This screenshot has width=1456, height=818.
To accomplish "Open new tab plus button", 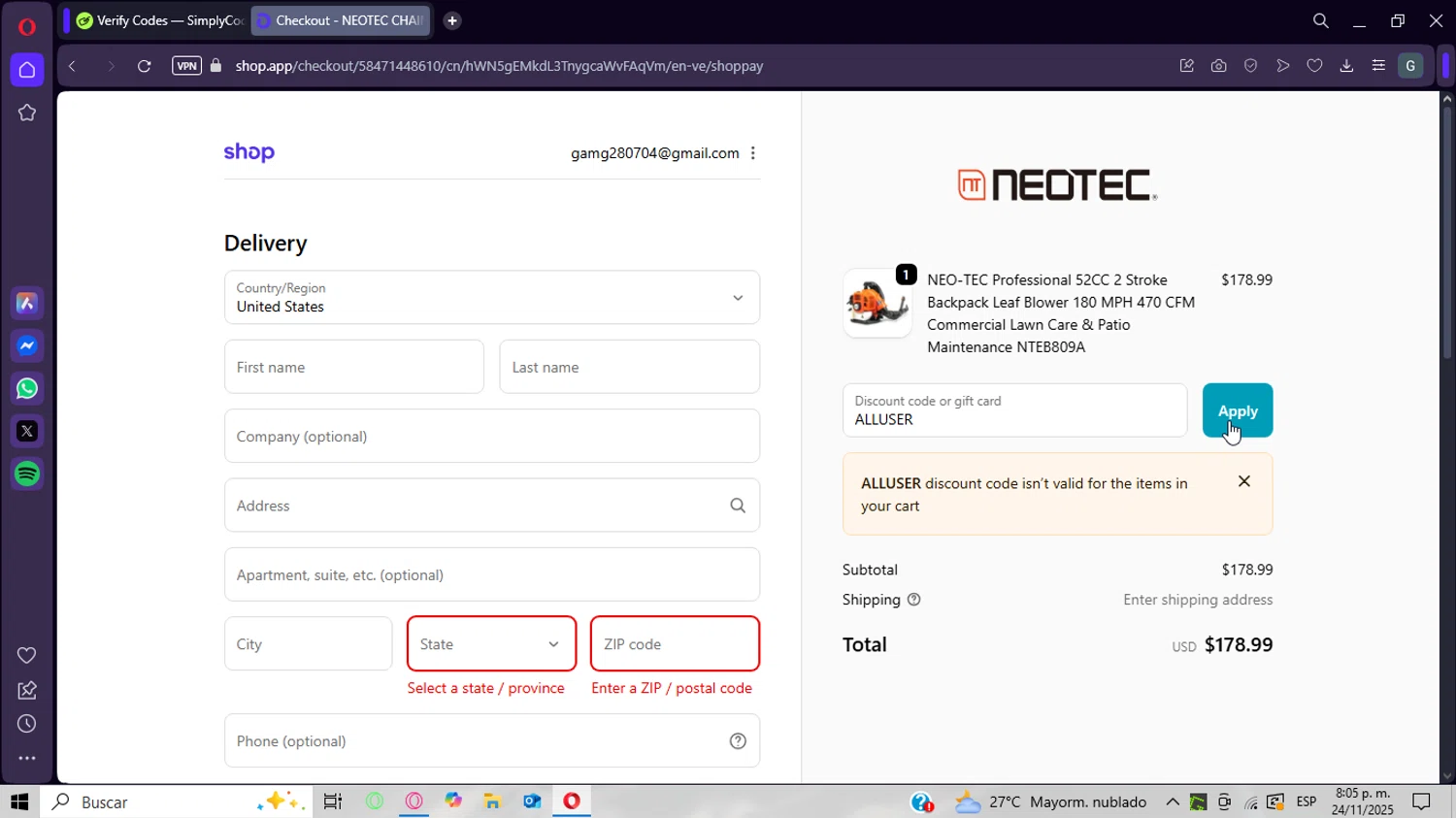I will 452,20.
